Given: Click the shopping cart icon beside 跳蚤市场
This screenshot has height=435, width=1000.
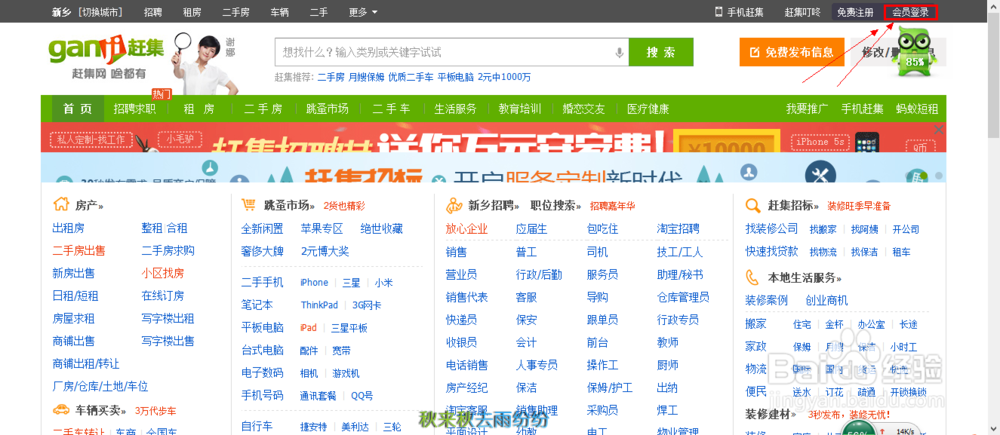Looking at the screenshot, I should coord(249,205).
